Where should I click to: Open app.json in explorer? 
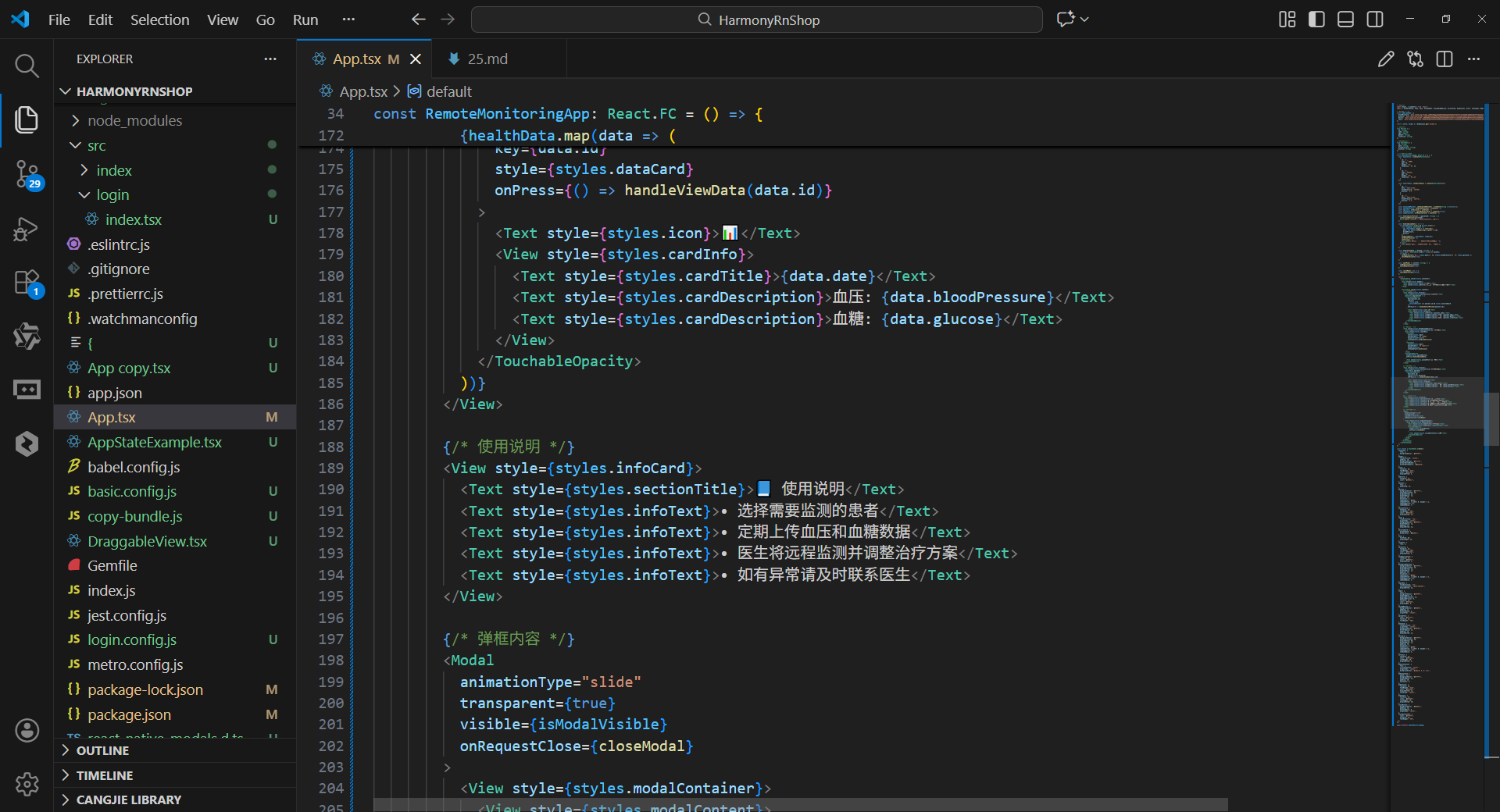pos(176,393)
